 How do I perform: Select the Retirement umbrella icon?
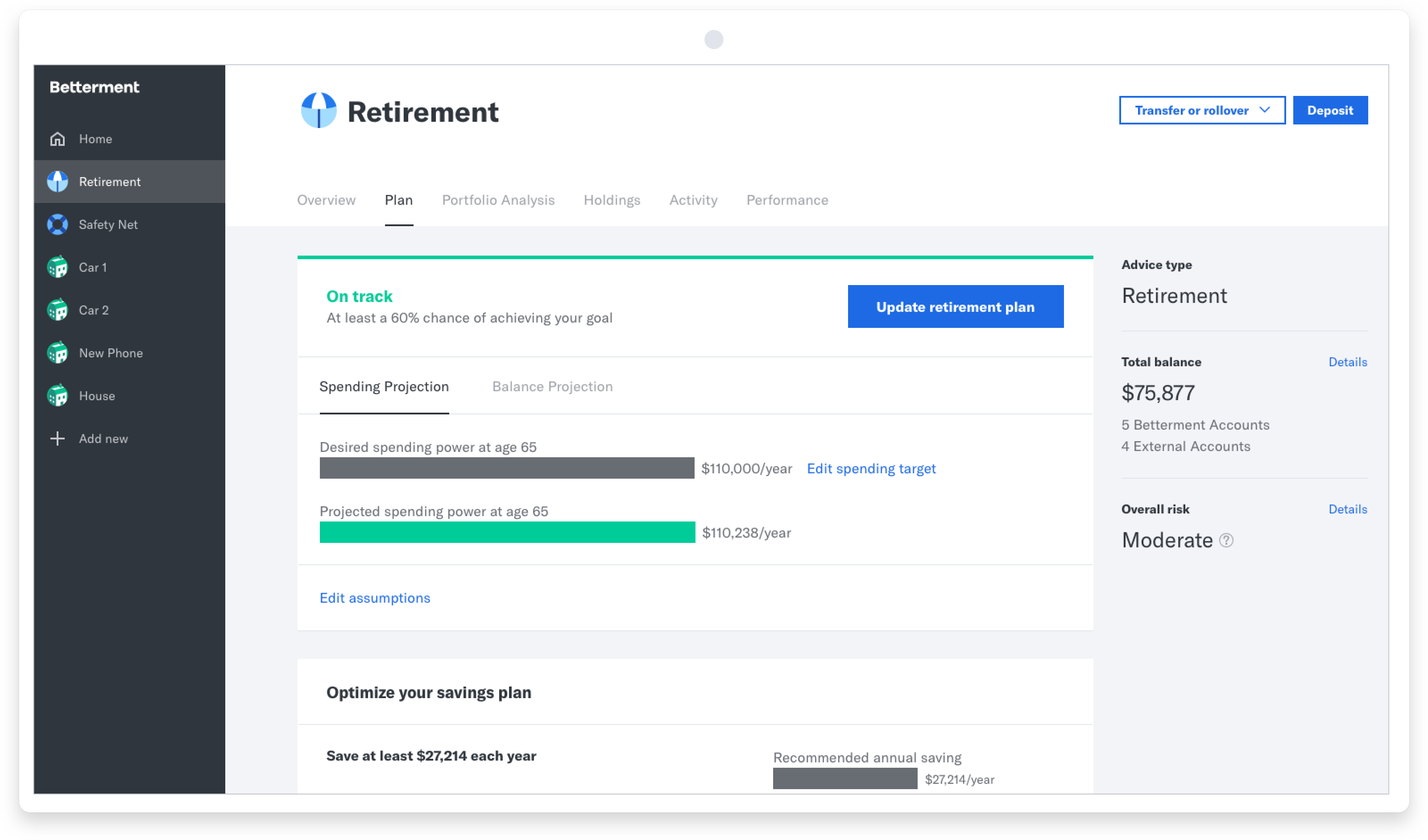pyautogui.click(x=58, y=182)
